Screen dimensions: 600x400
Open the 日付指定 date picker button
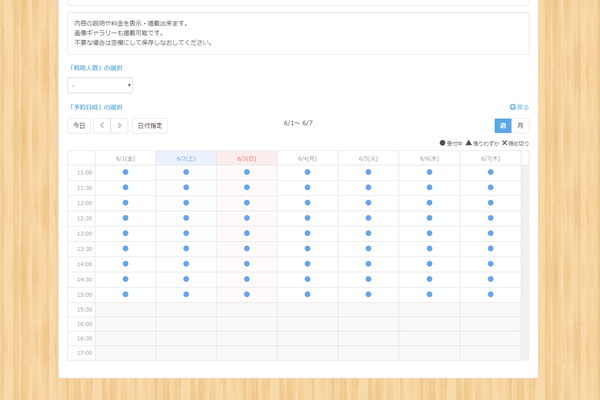150,126
